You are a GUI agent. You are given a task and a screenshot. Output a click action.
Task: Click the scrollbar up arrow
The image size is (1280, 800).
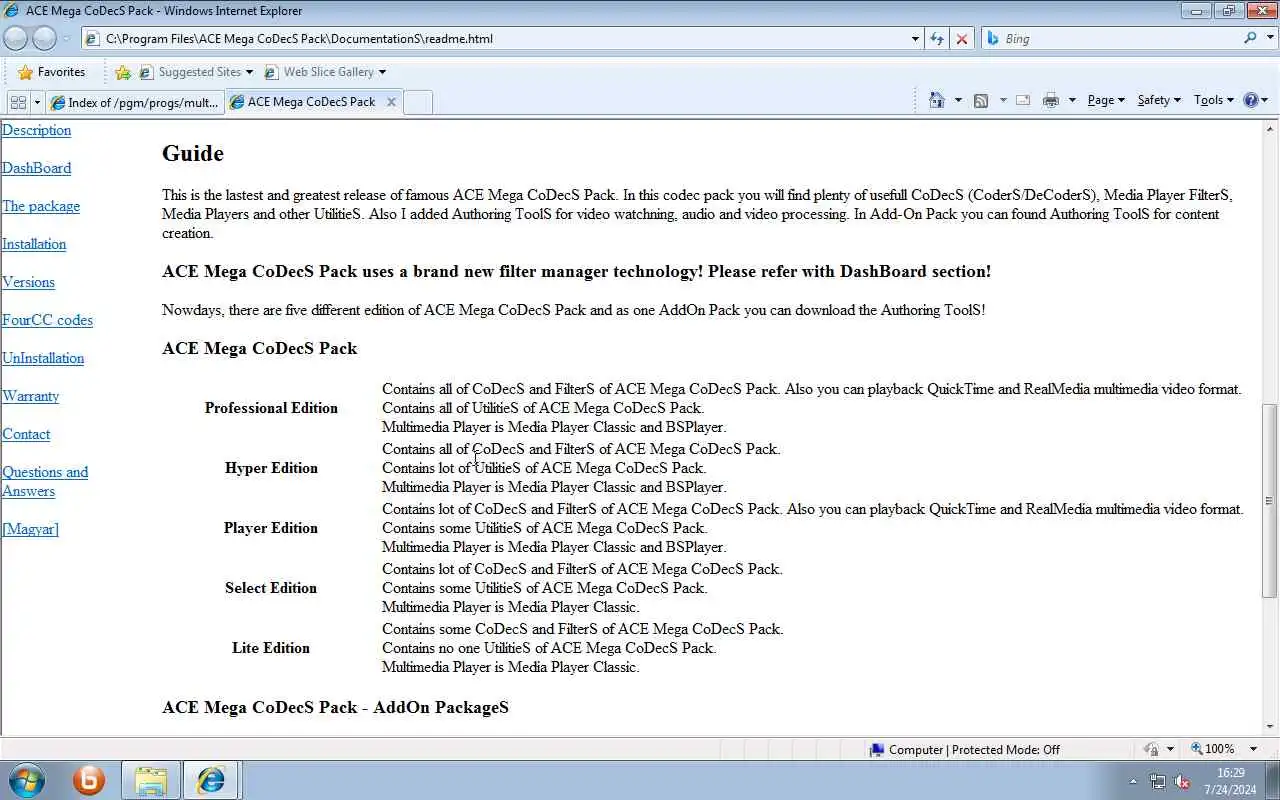[1271, 129]
